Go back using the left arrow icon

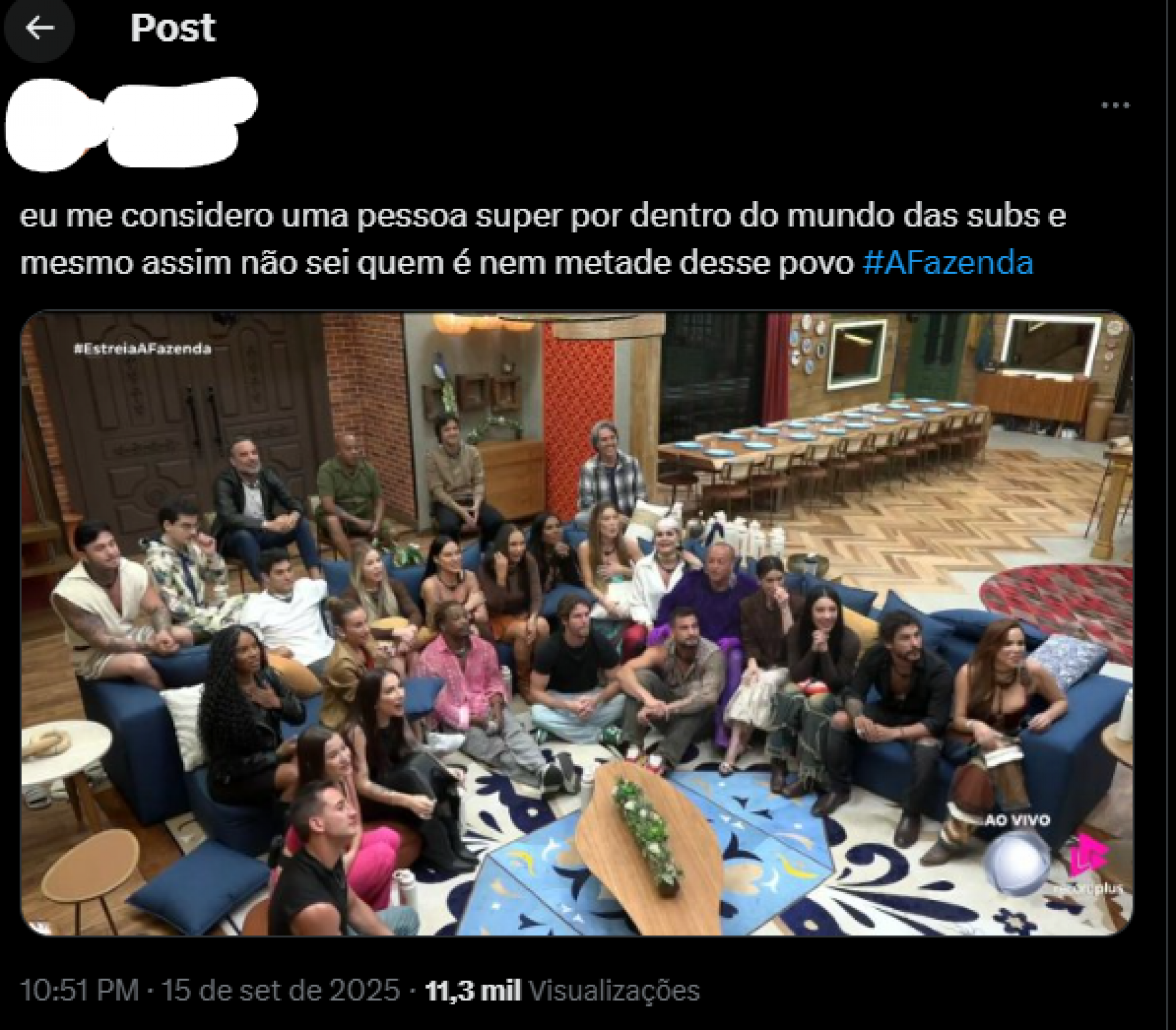39,28
